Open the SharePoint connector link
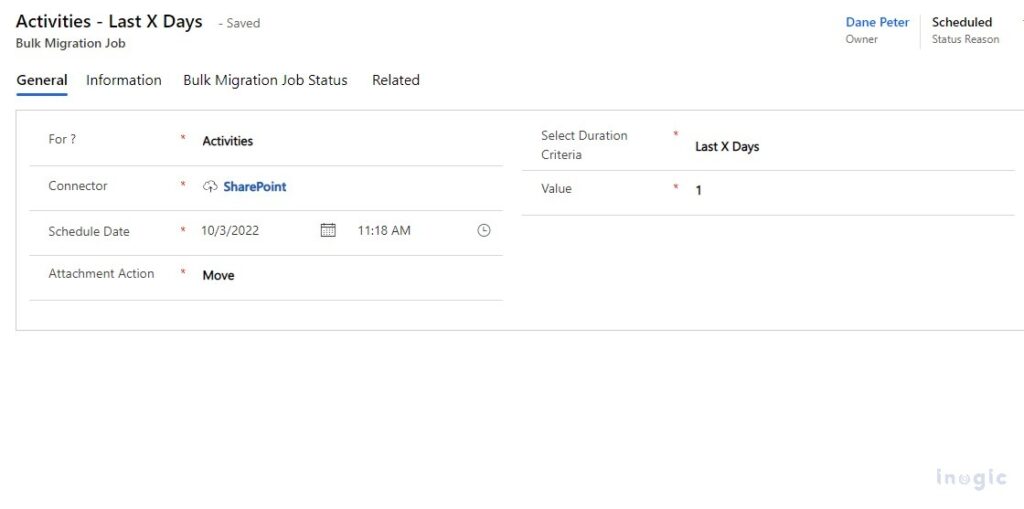Image resolution: width=1024 pixels, height=509 pixels. 255,187
